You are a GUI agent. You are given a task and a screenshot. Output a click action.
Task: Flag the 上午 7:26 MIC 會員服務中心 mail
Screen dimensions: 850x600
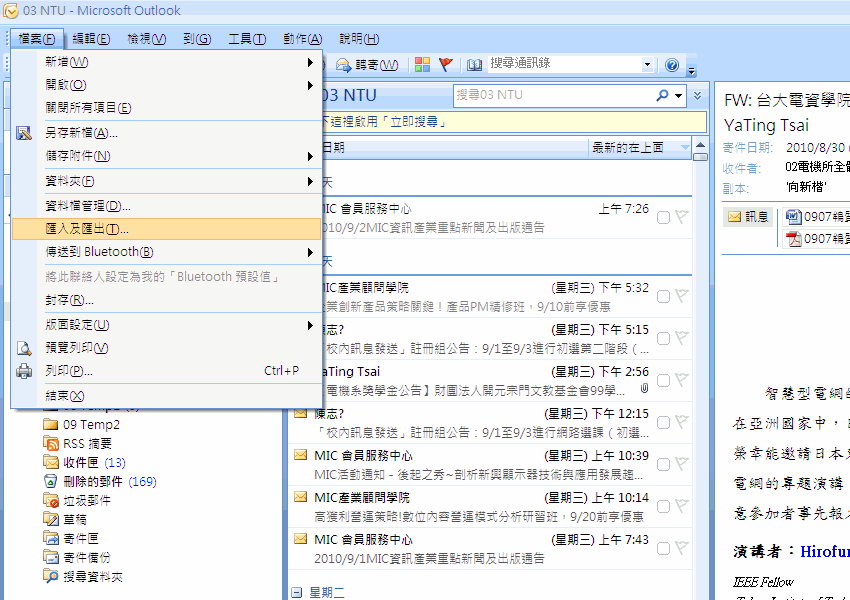click(x=682, y=216)
